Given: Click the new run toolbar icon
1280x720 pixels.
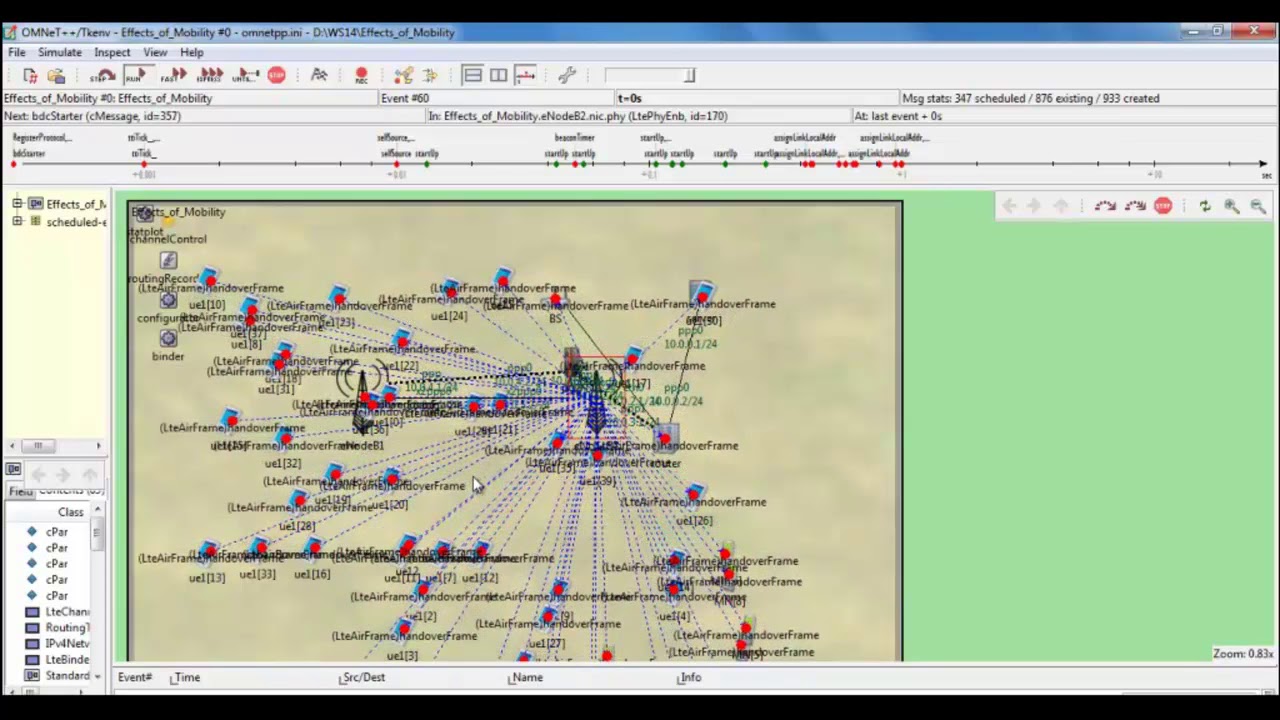Looking at the screenshot, I should [x=30, y=76].
